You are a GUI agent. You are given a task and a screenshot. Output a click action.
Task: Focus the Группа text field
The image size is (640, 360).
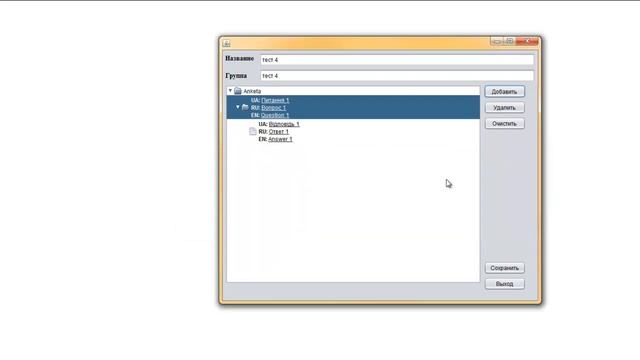(397, 76)
